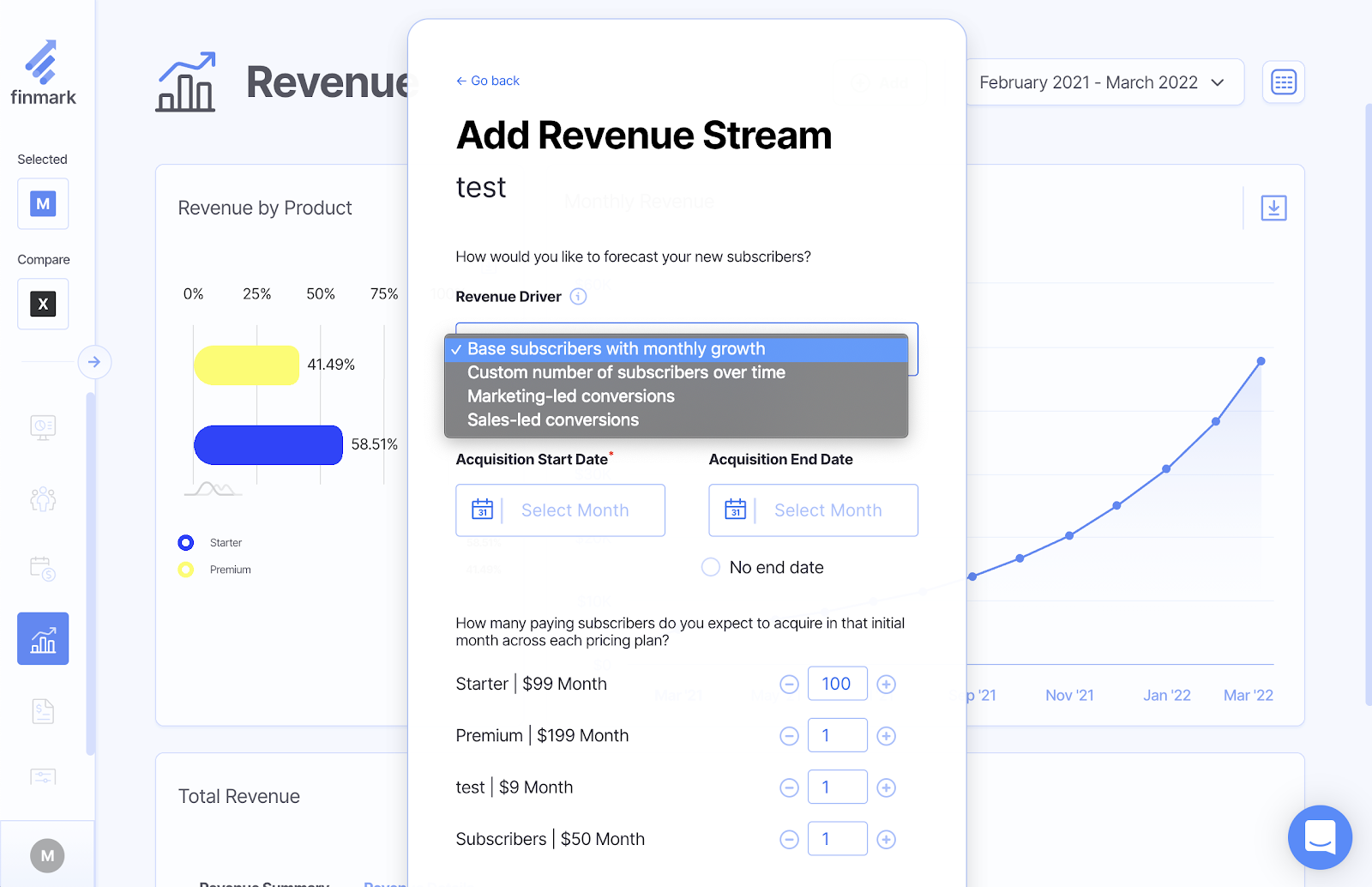Click the Go back link
Image resolution: width=1372 pixels, height=887 pixels.
[x=488, y=81]
